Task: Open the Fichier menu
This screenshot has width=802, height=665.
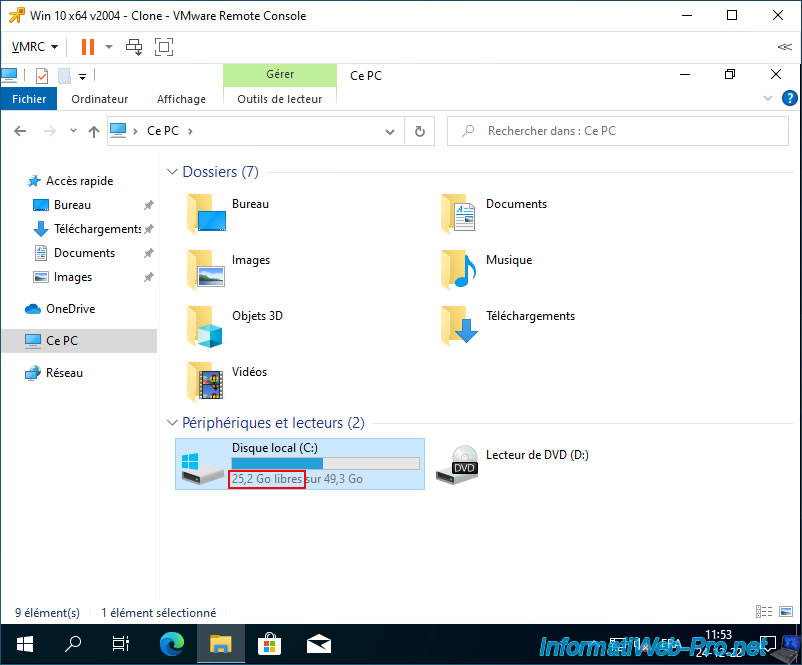Action: click(29, 99)
